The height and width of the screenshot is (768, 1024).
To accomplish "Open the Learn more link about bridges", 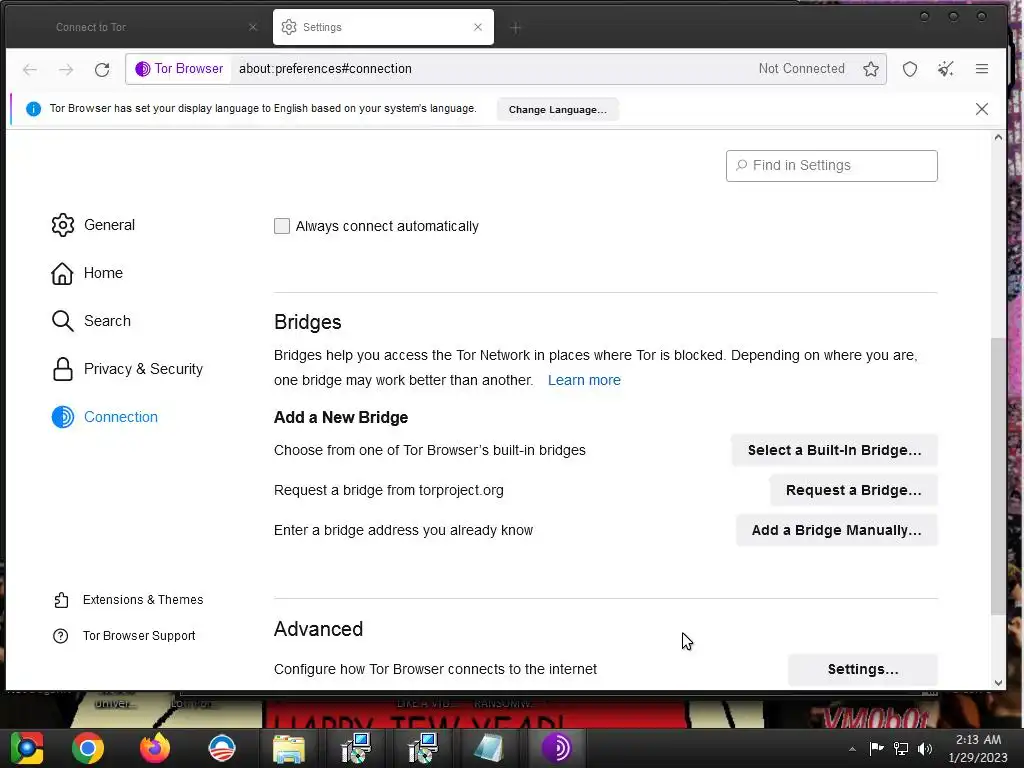I will pos(584,380).
